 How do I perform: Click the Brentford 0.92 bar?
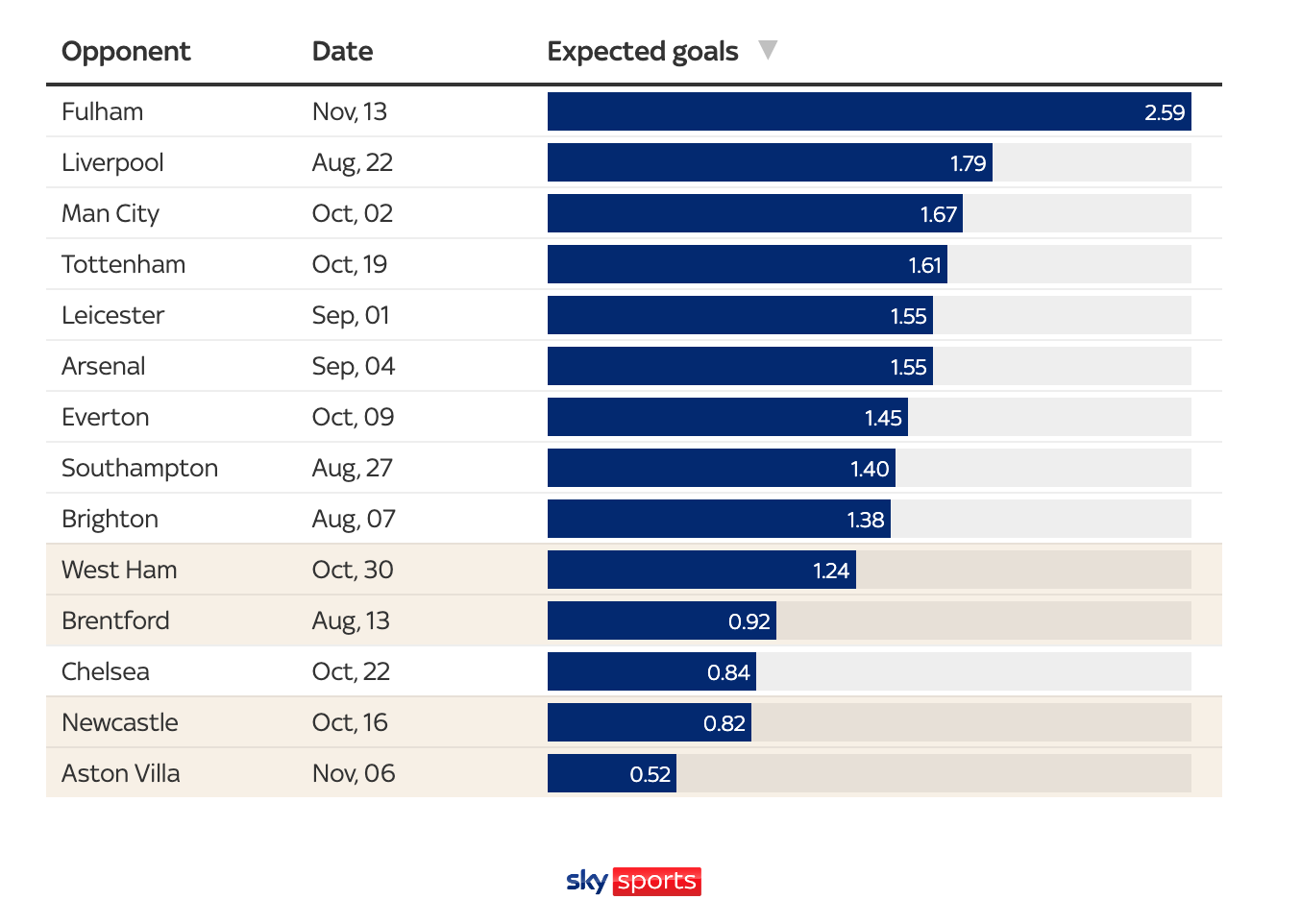661,620
